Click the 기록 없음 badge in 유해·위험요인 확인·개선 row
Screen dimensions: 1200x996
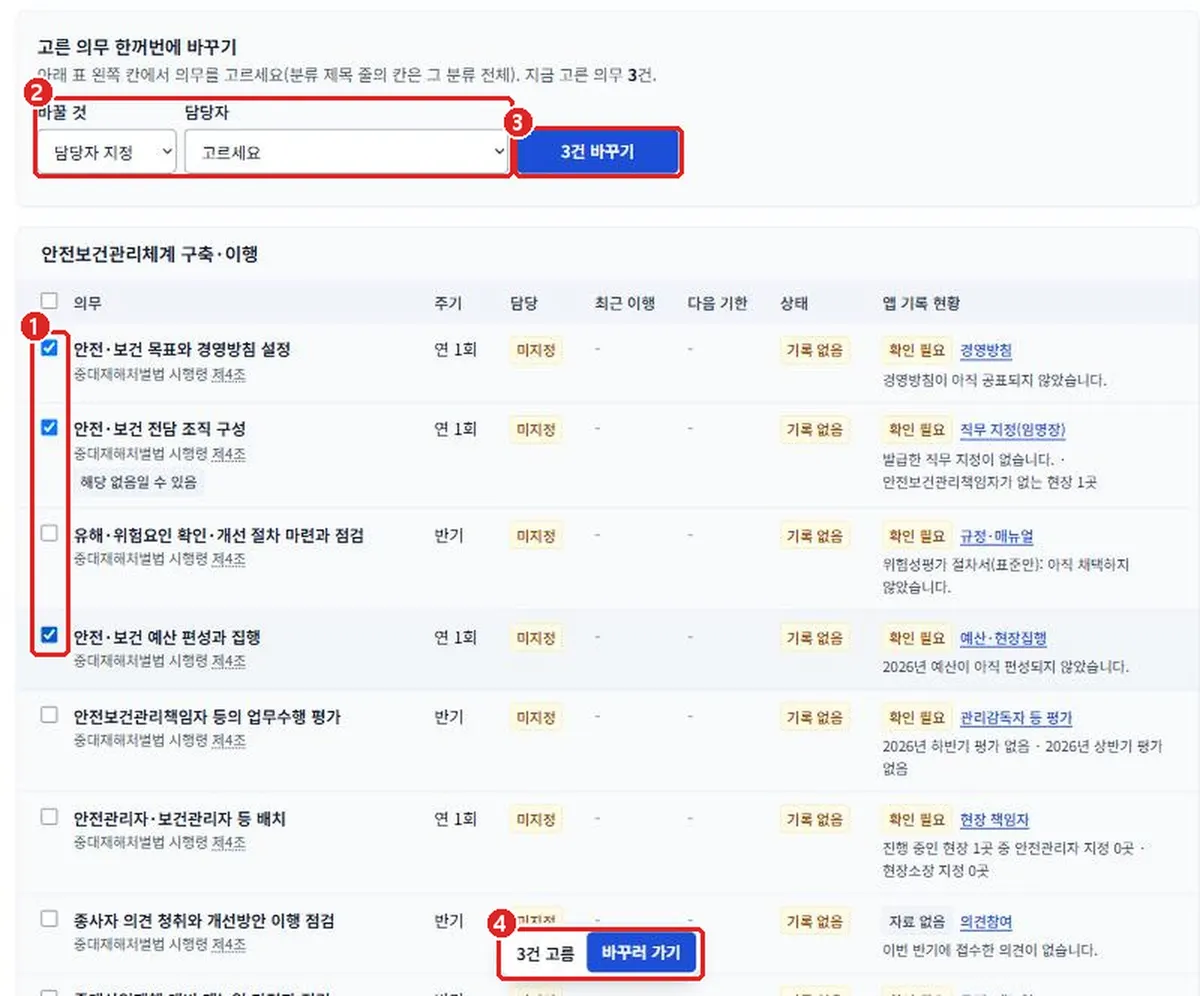pos(815,536)
